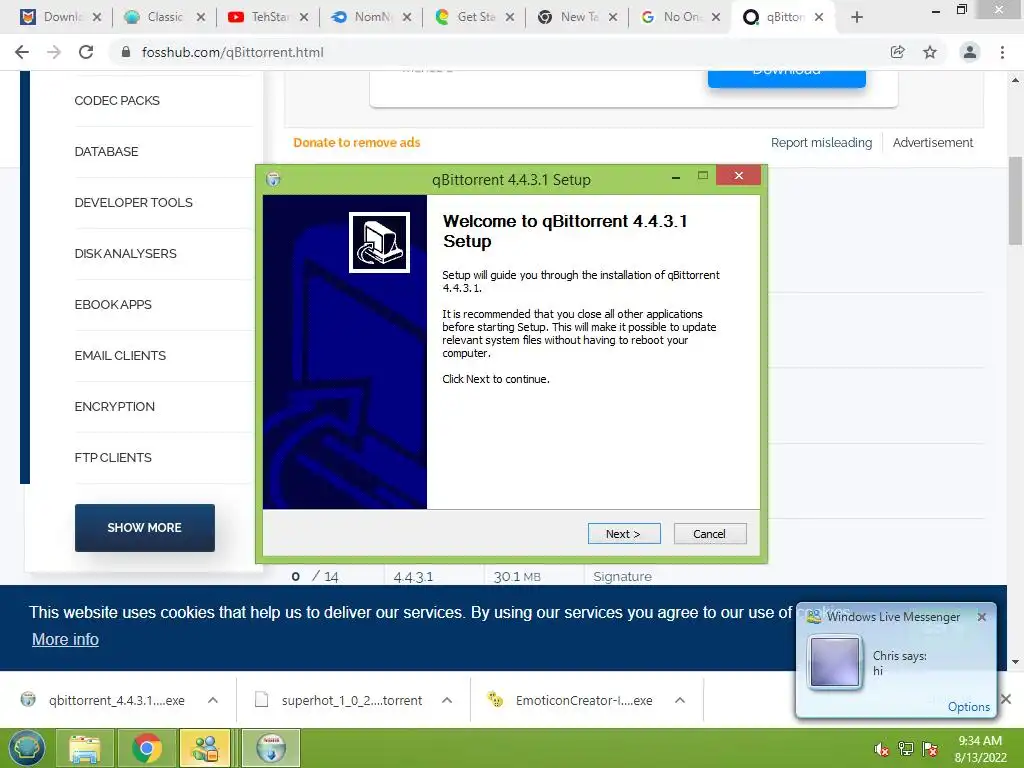This screenshot has height=768, width=1024.
Task: Close the Windows Live Messenger notification
Action: [982, 616]
